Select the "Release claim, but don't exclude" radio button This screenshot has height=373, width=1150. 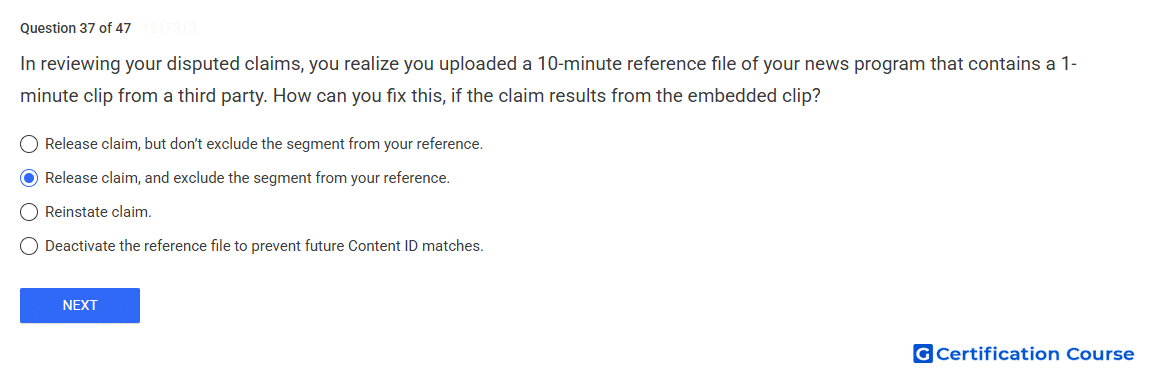tap(29, 144)
